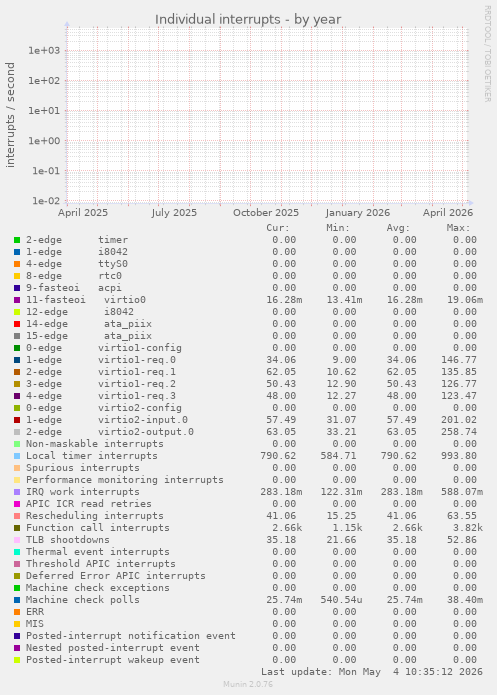Click the pink TLB shootdowns legend swatch
Viewport: 497px width, 695px height.
[17, 540]
